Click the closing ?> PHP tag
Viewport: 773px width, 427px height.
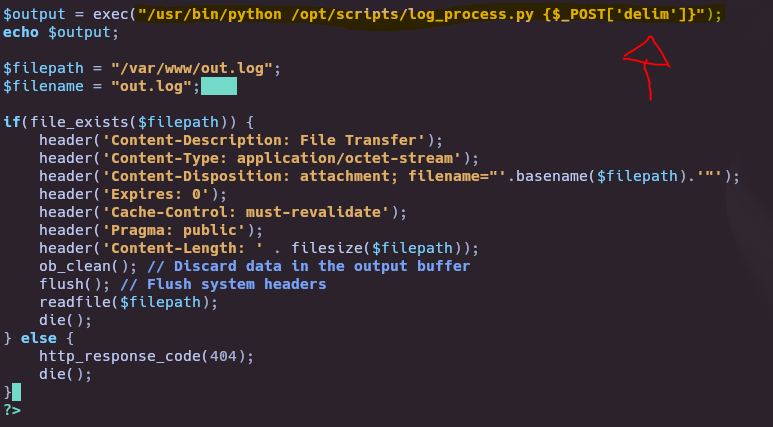point(12,410)
